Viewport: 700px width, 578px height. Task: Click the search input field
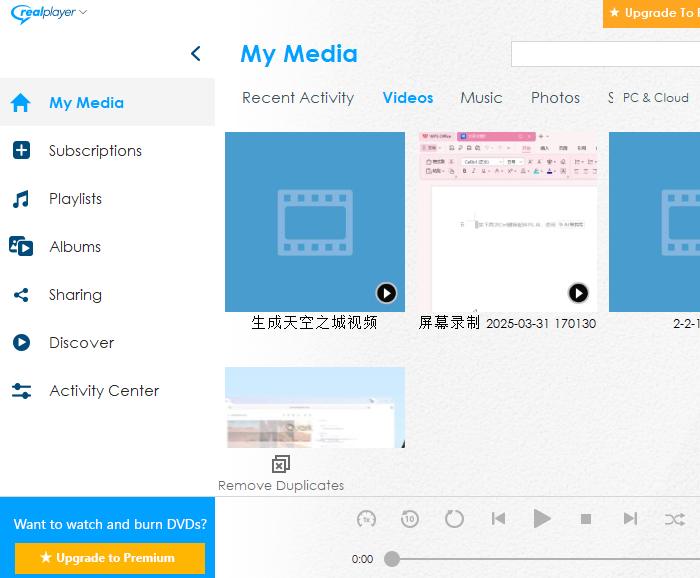605,54
